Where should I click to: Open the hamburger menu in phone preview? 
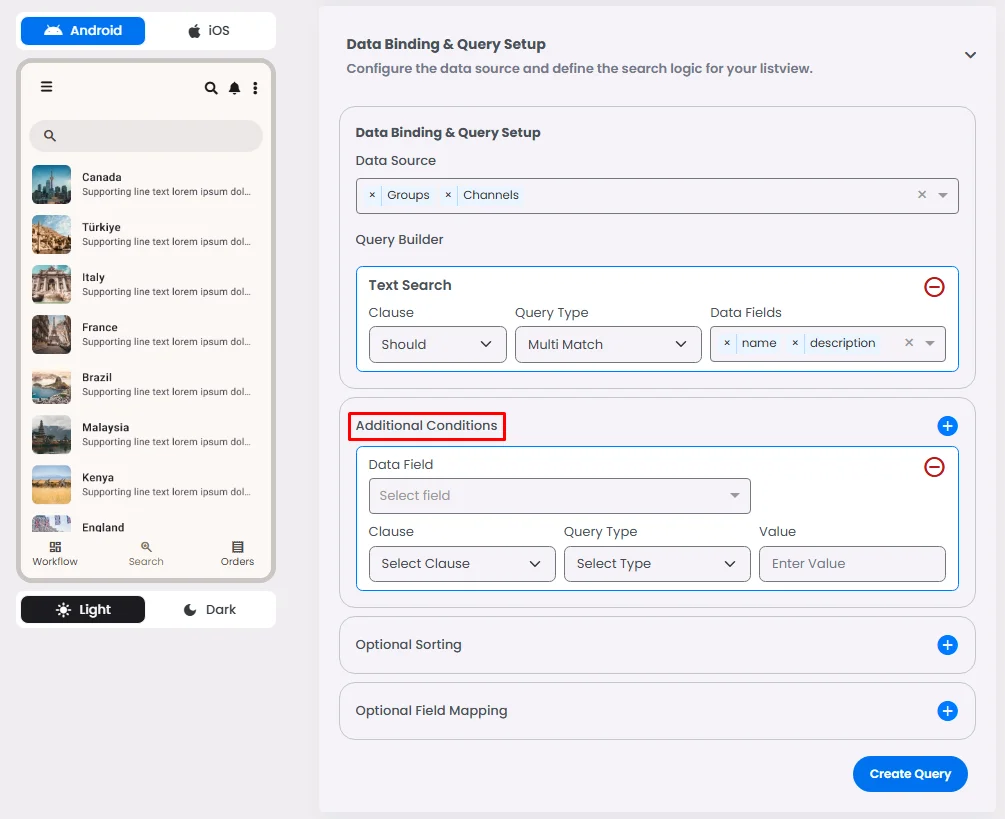(46, 87)
